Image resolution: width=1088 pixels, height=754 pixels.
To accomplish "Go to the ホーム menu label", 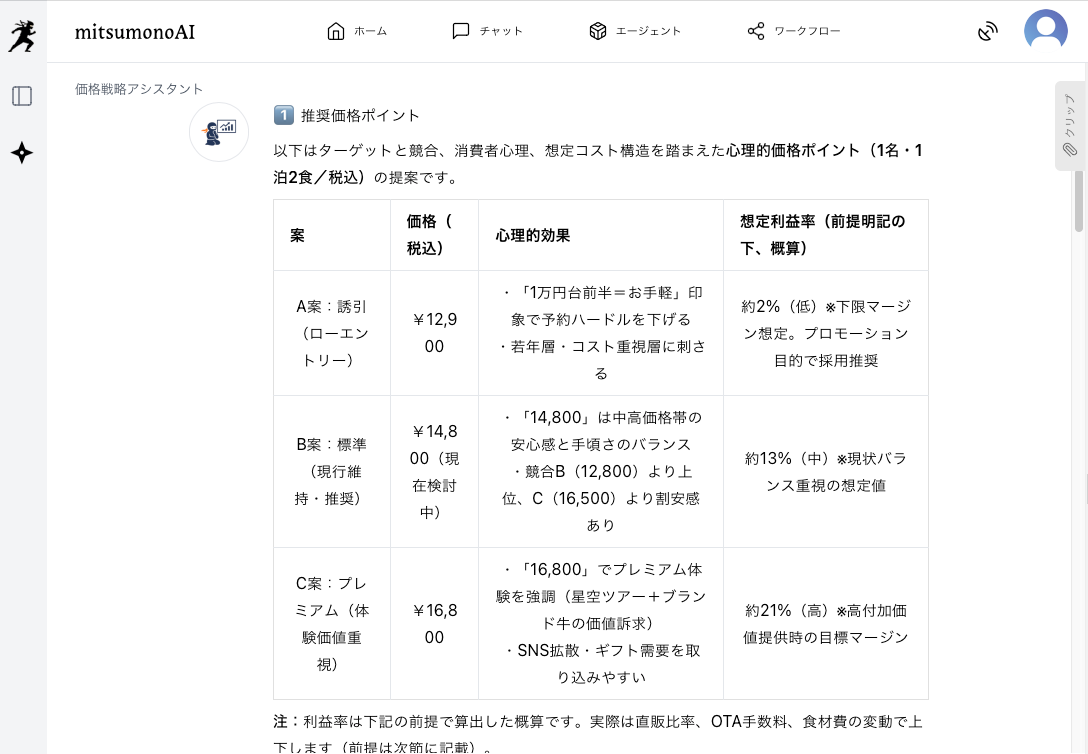I will pos(371,31).
